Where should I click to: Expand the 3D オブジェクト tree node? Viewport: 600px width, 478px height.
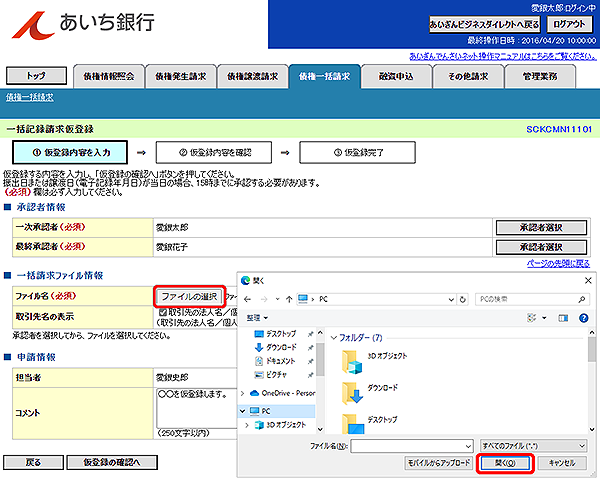click(247, 425)
